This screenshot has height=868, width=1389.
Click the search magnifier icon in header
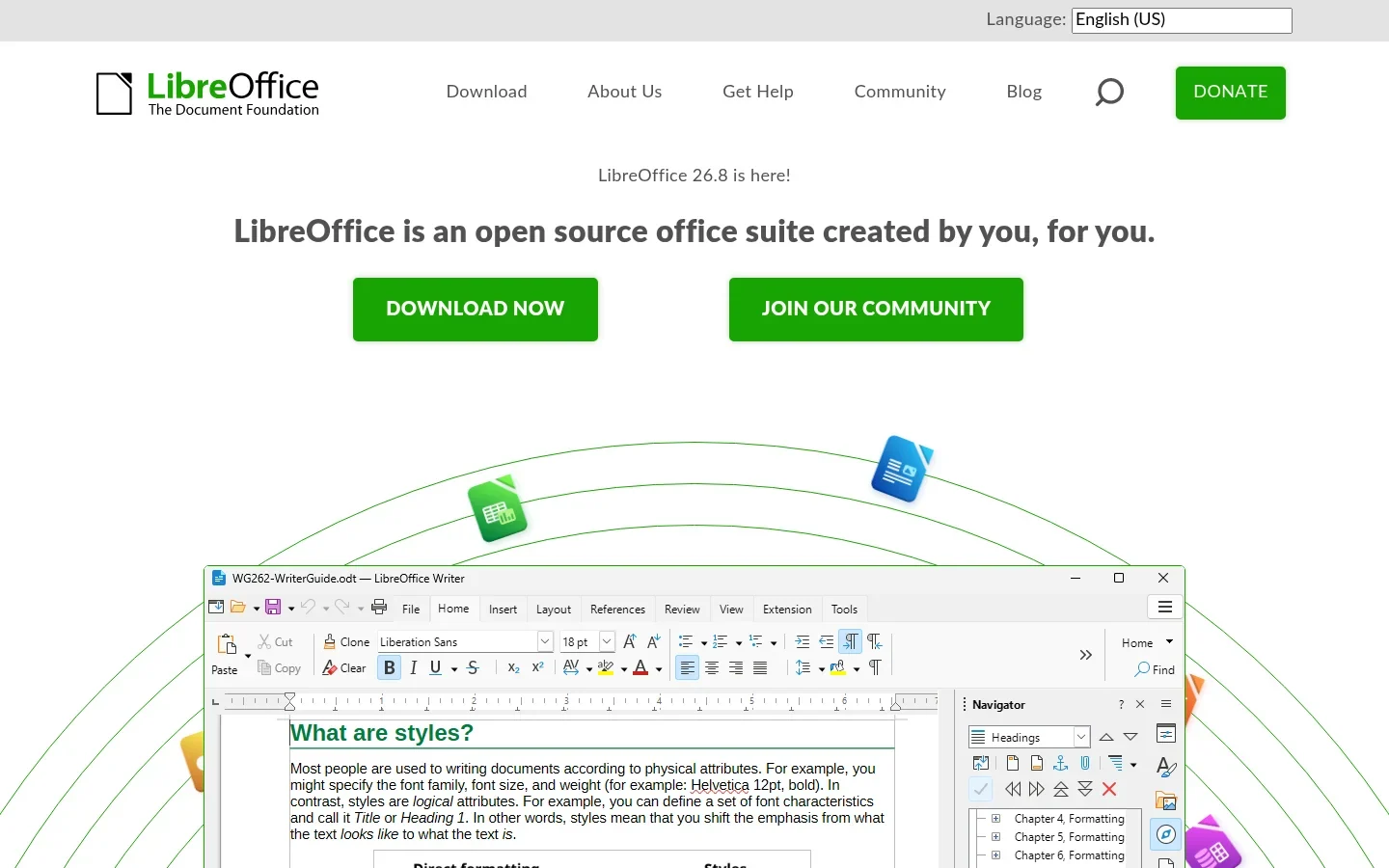(x=1109, y=92)
